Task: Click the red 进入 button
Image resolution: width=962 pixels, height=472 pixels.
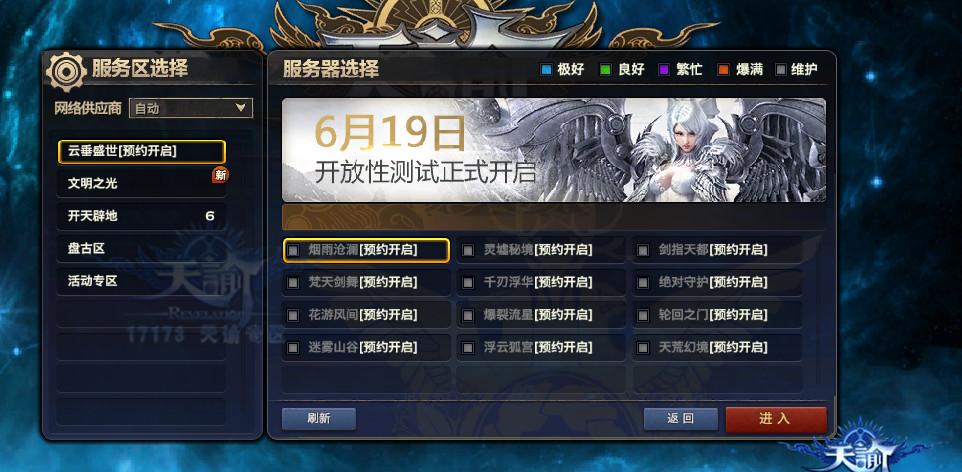Action: tap(776, 419)
